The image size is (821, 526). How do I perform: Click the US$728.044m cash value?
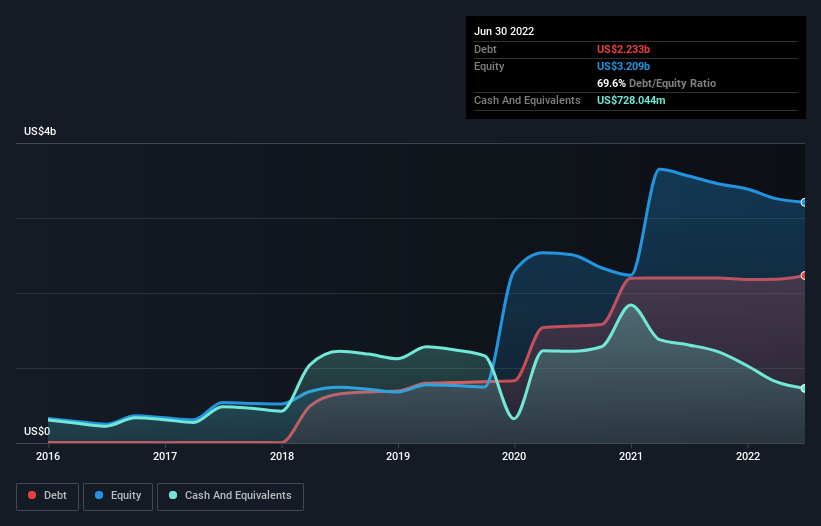[x=631, y=100]
